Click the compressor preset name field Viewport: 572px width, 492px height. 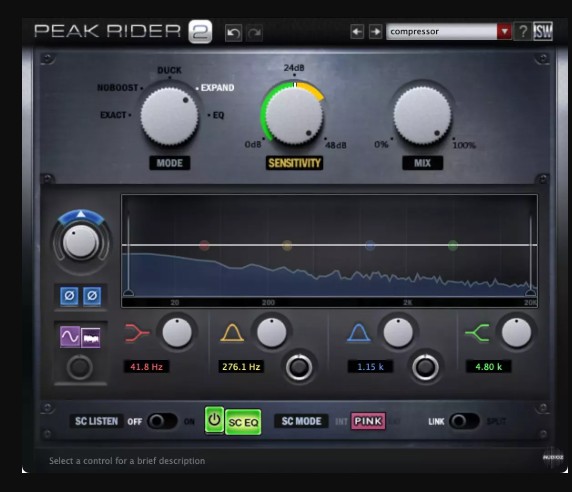[x=442, y=31]
